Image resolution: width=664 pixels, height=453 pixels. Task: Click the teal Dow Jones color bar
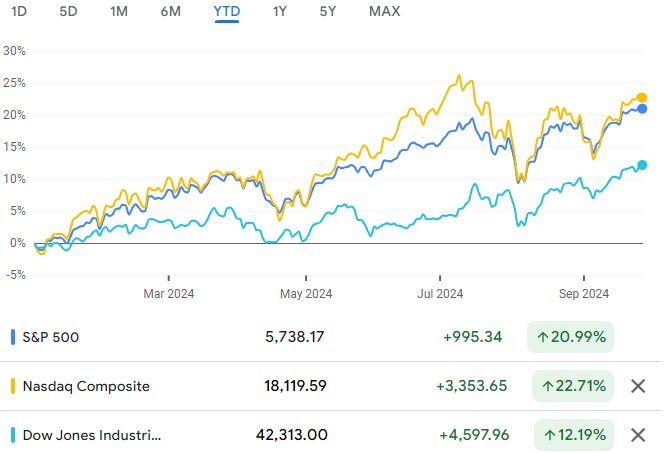pos(13,435)
